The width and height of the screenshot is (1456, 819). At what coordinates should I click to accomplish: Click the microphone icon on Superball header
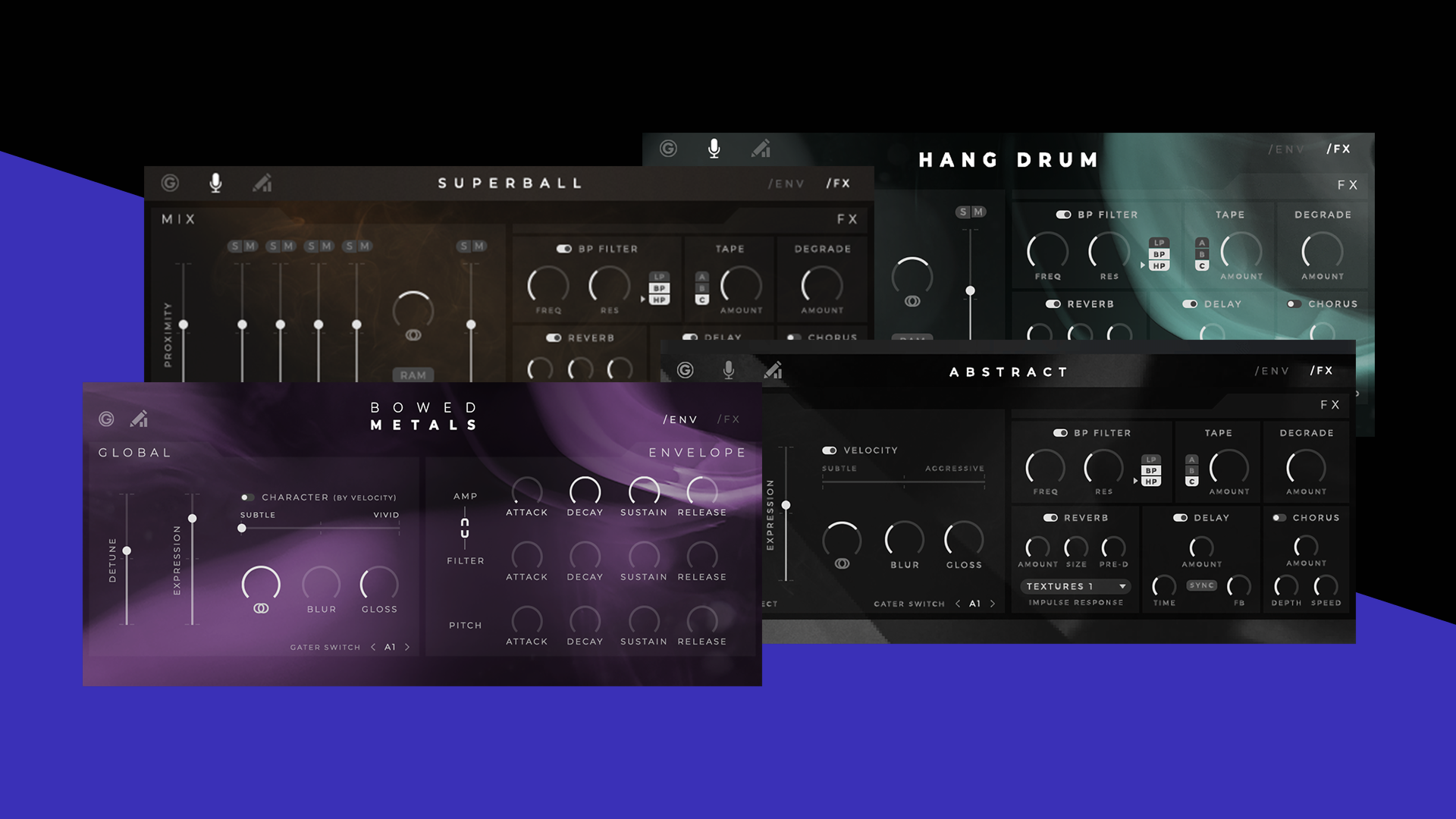(x=217, y=182)
